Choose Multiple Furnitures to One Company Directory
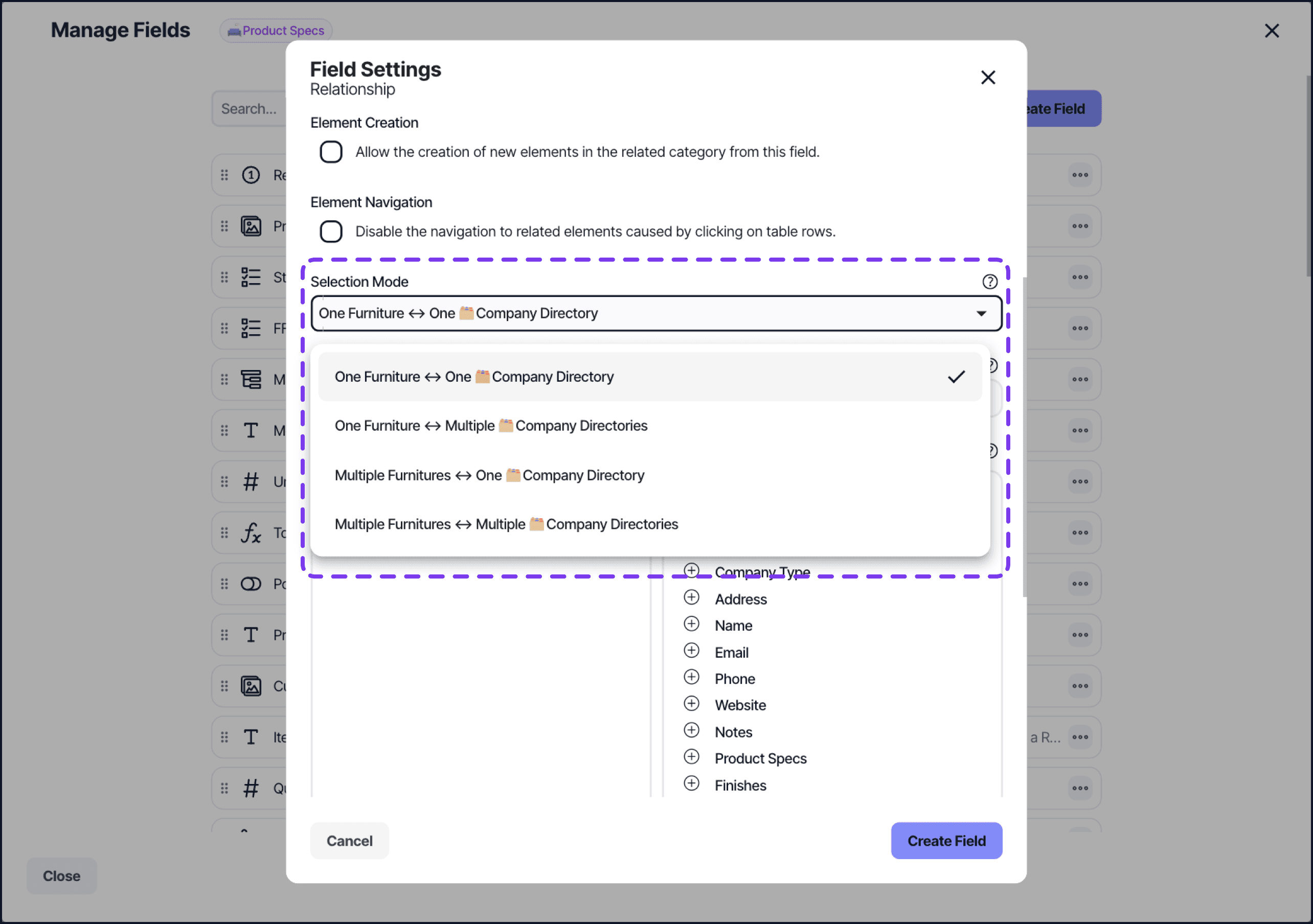The width and height of the screenshot is (1313, 924). pyautogui.click(x=489, y=476)
